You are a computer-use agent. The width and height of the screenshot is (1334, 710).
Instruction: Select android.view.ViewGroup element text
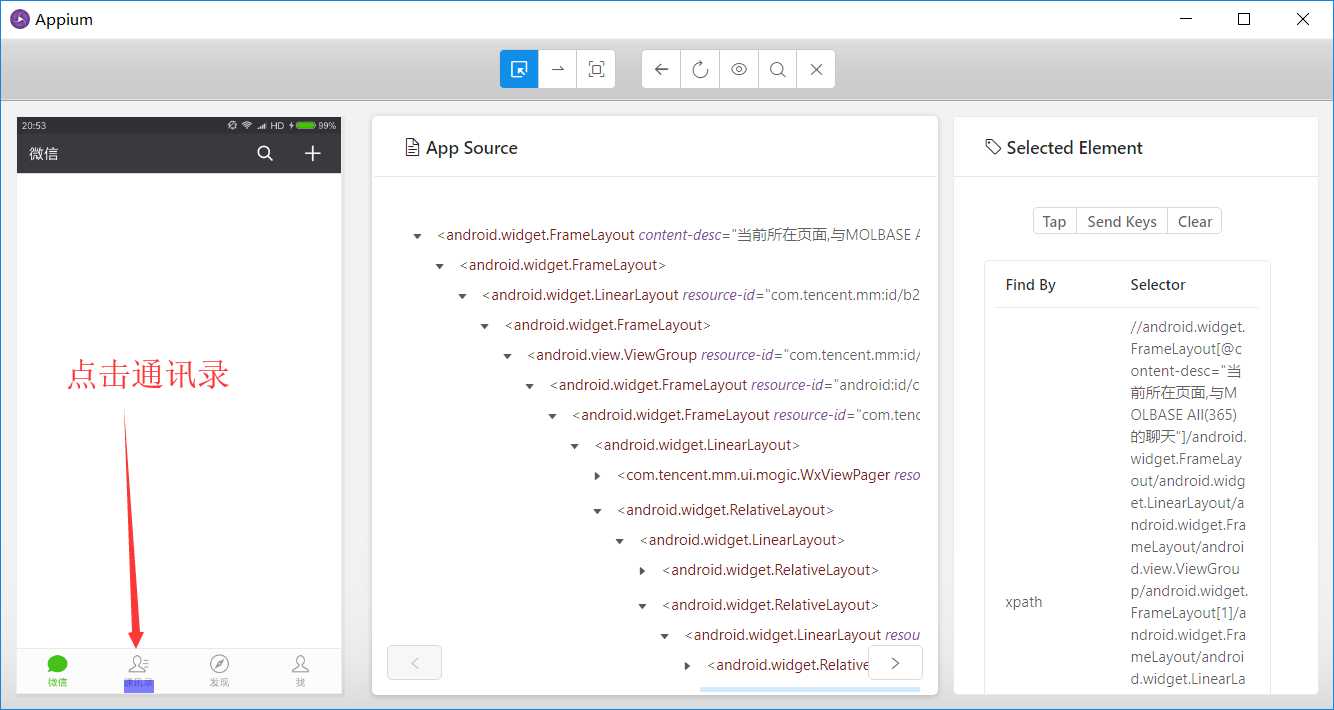click(x=724, y=355)
